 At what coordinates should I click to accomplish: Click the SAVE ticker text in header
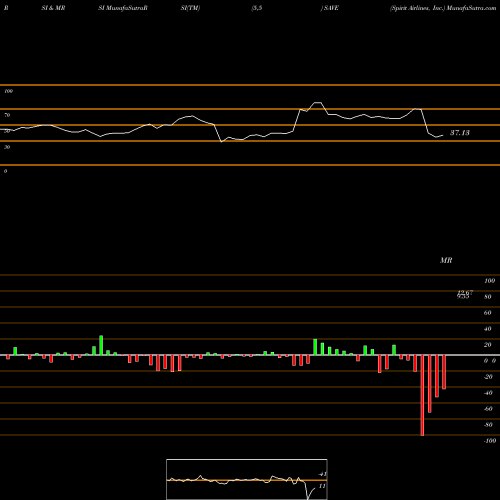tap(331, 8)
